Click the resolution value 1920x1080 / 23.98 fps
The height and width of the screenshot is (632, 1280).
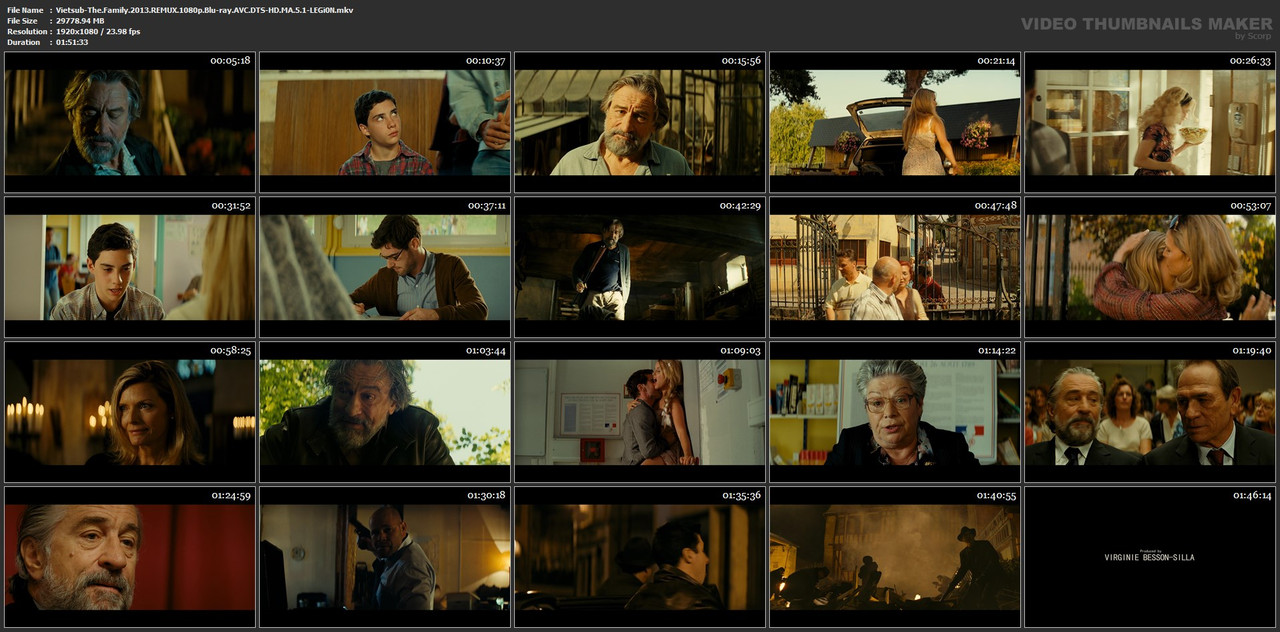pyautogui.click(x=98, y=32)
